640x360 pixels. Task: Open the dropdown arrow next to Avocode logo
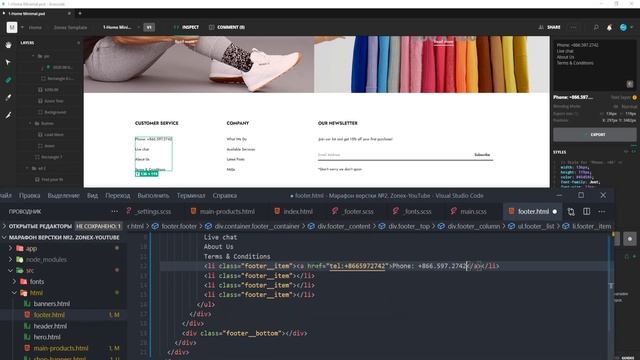click(22, 27)
